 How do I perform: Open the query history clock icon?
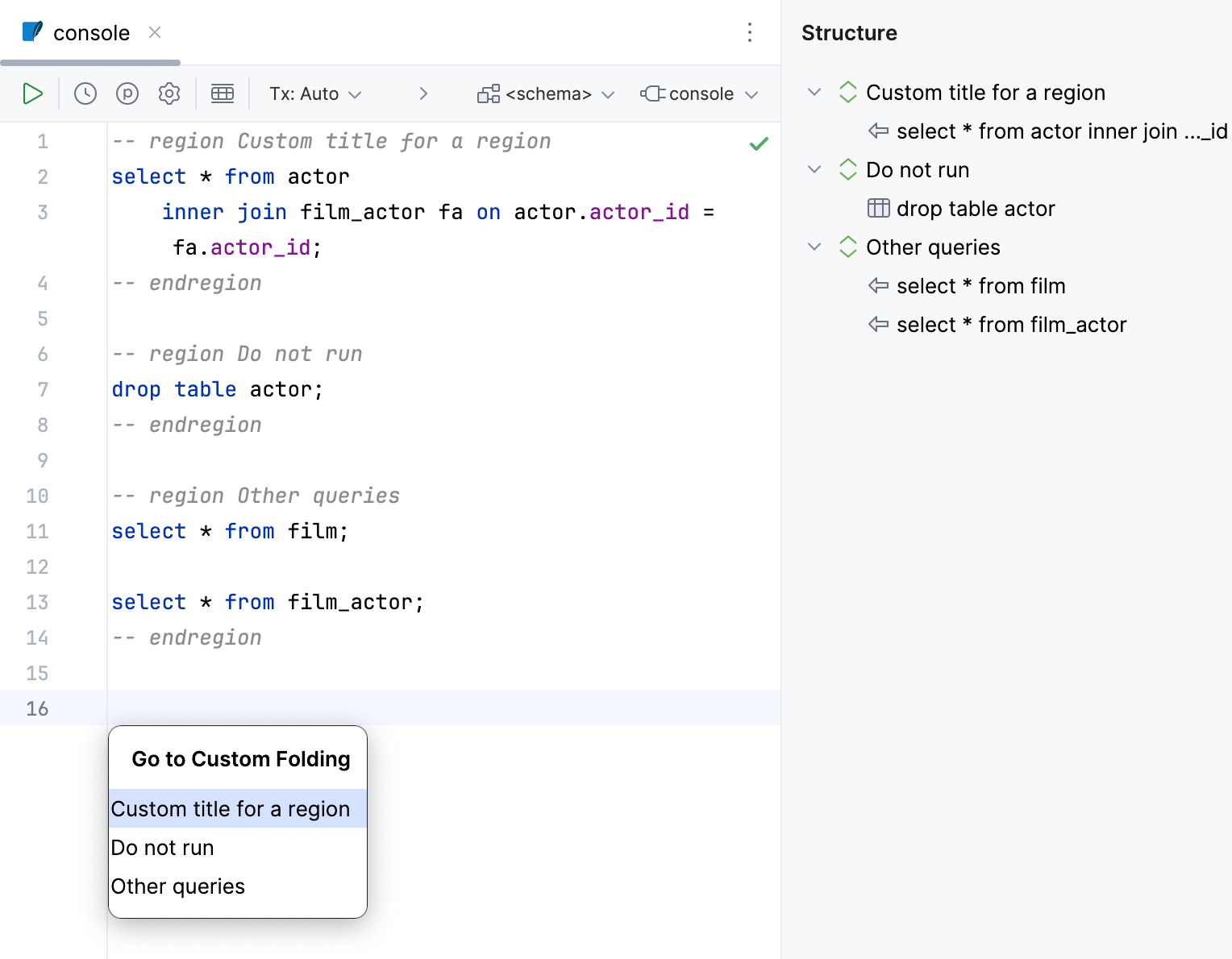(x=85, y=93)
